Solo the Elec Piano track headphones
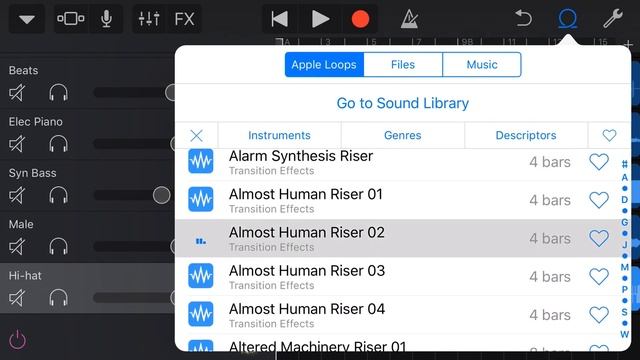 click(58, 144)
